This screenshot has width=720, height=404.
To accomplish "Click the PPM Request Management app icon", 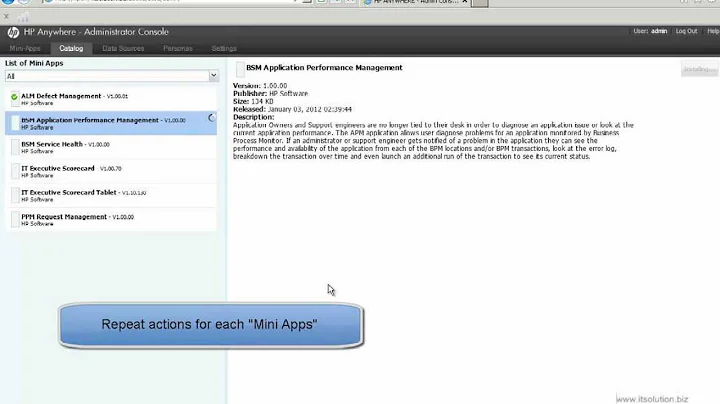I will pyautogui.click(x=15, y=219).
